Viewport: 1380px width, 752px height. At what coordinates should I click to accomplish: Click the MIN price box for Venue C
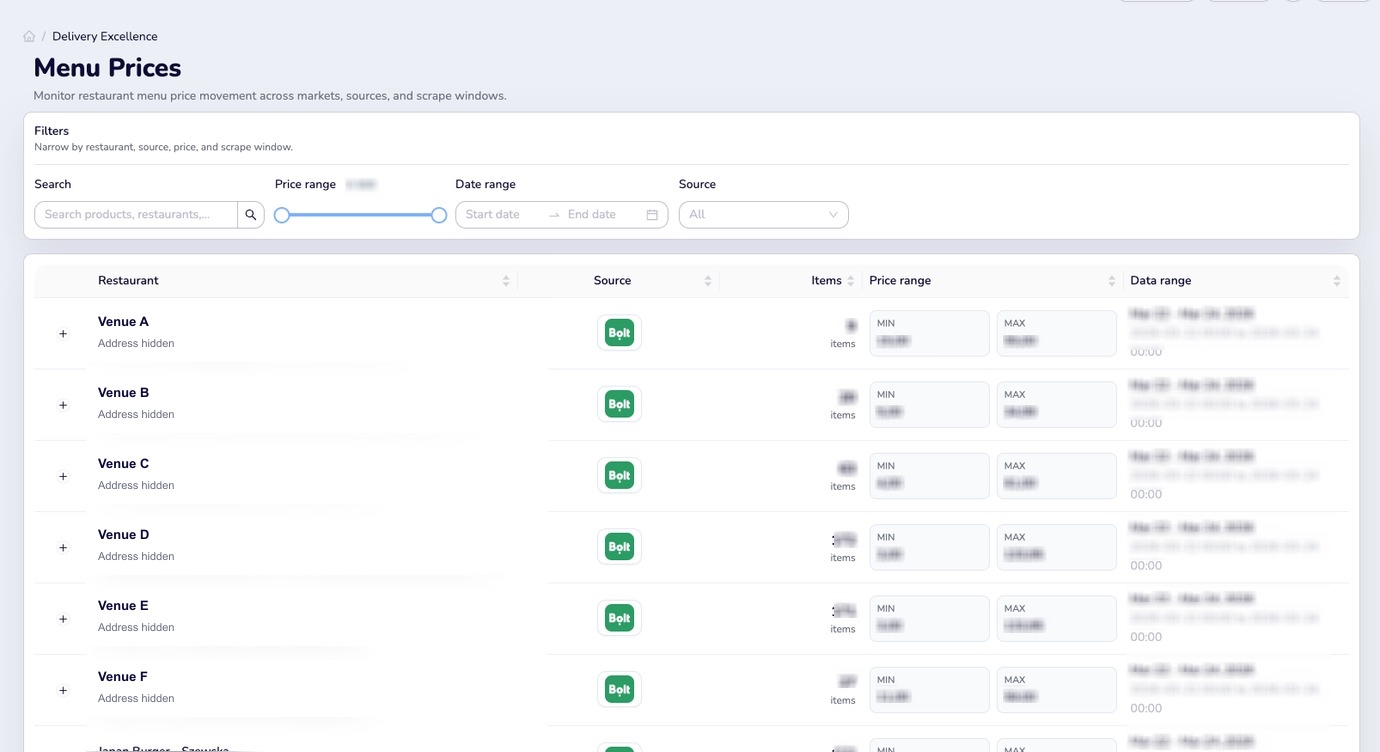pyautogui.click(x=929, y=476)
